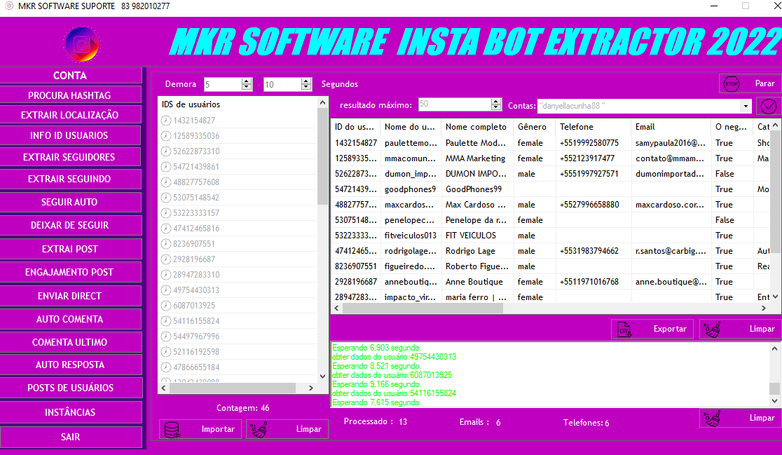
Task: Click clock icon beside ID 48827757608
Action: 166,182
